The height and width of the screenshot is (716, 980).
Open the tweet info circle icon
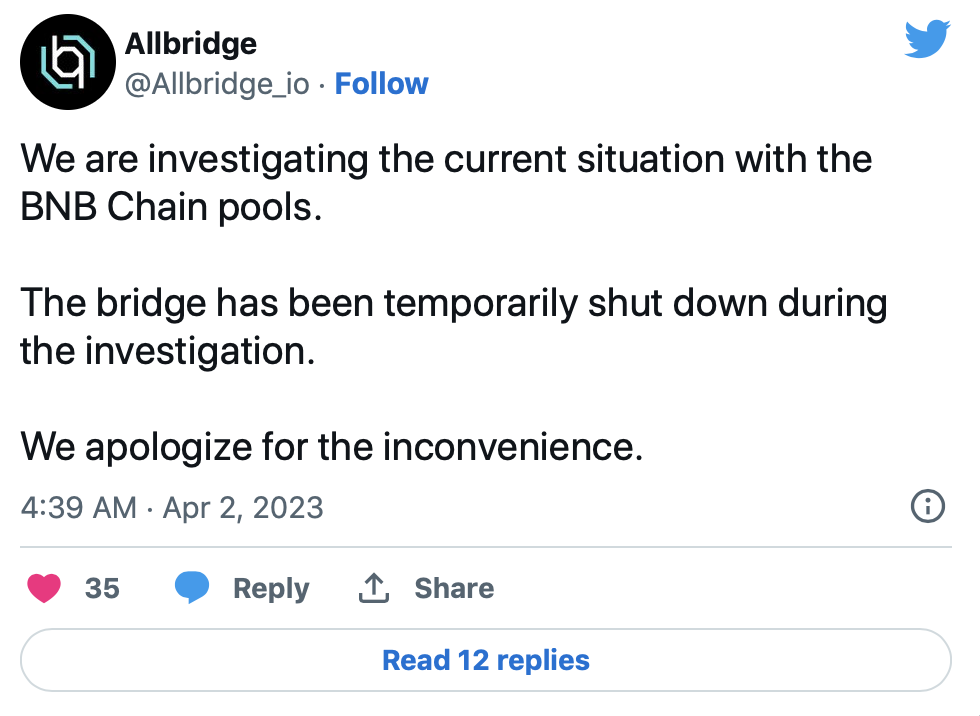coord(929,507)
